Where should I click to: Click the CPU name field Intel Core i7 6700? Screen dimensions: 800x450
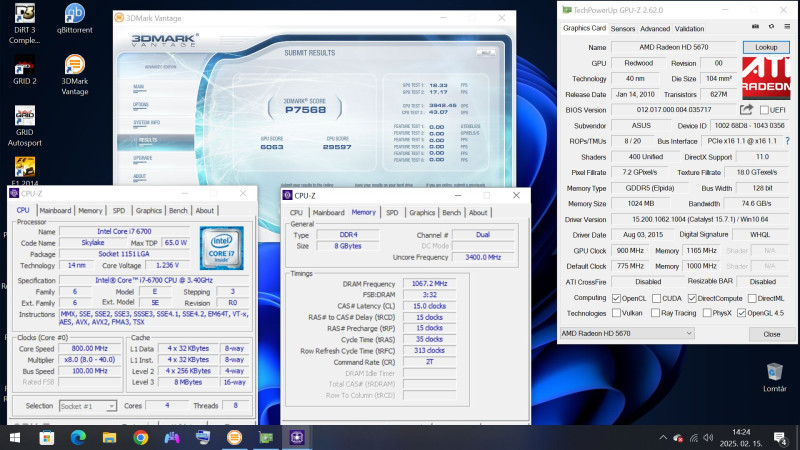(x=124, y=231)
